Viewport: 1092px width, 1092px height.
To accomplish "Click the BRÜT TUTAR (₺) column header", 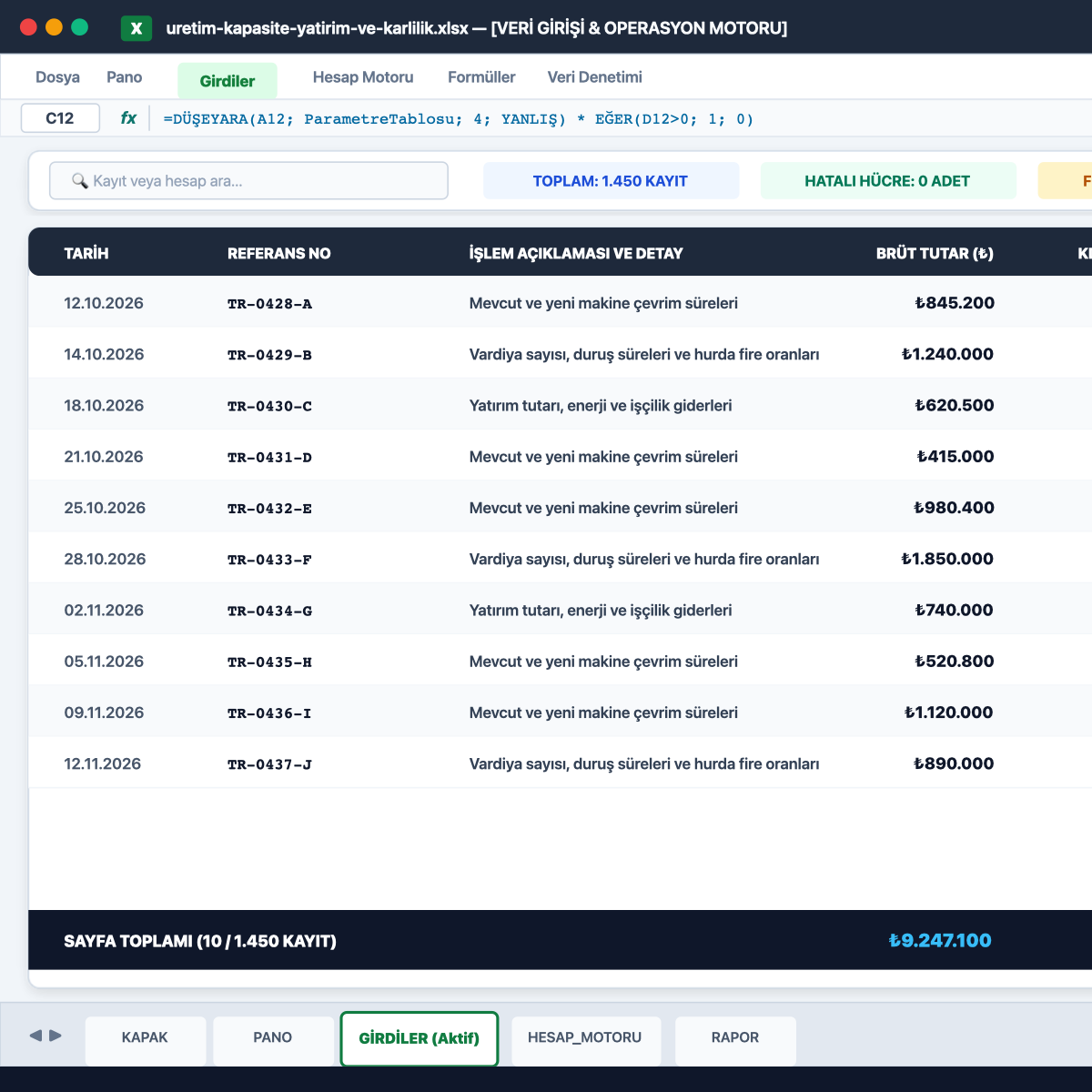I will 935,253.
